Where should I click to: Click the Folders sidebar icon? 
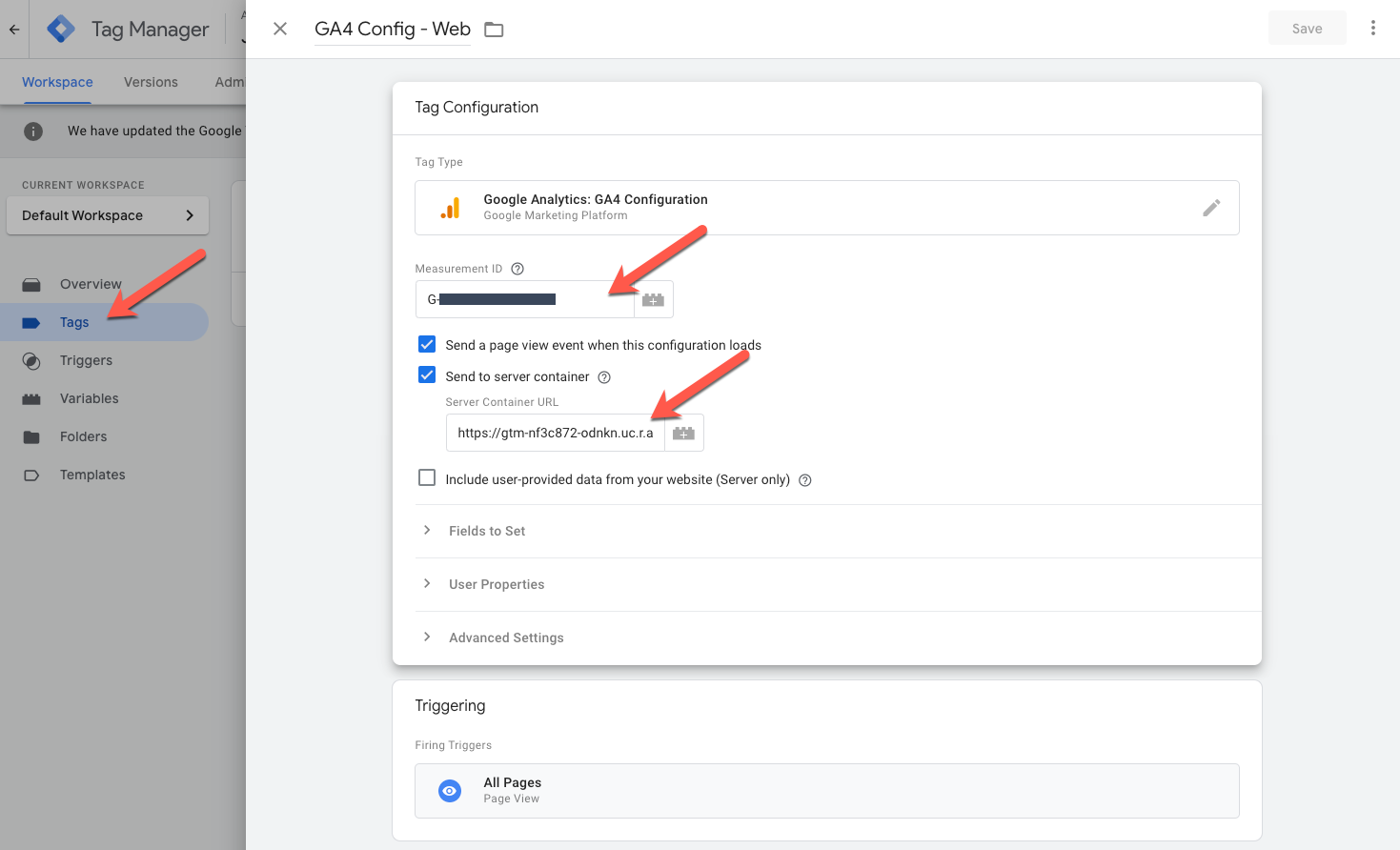[x=31, y=436]
